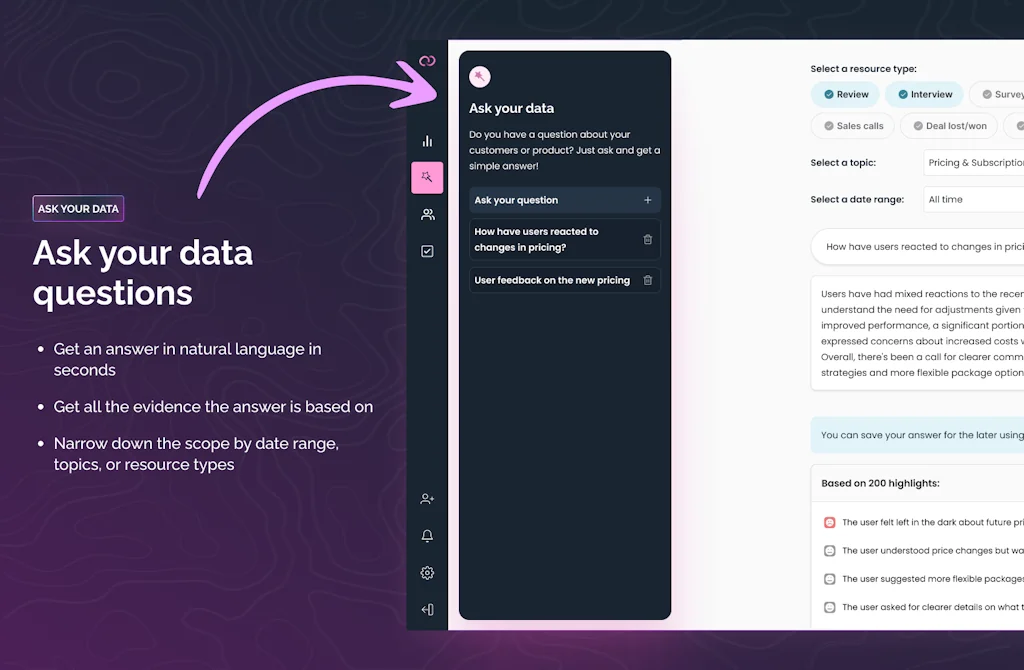Select the magic wand Ask your data tool
This screenshot has width=1024, height=670.
(x=427, y=177)
